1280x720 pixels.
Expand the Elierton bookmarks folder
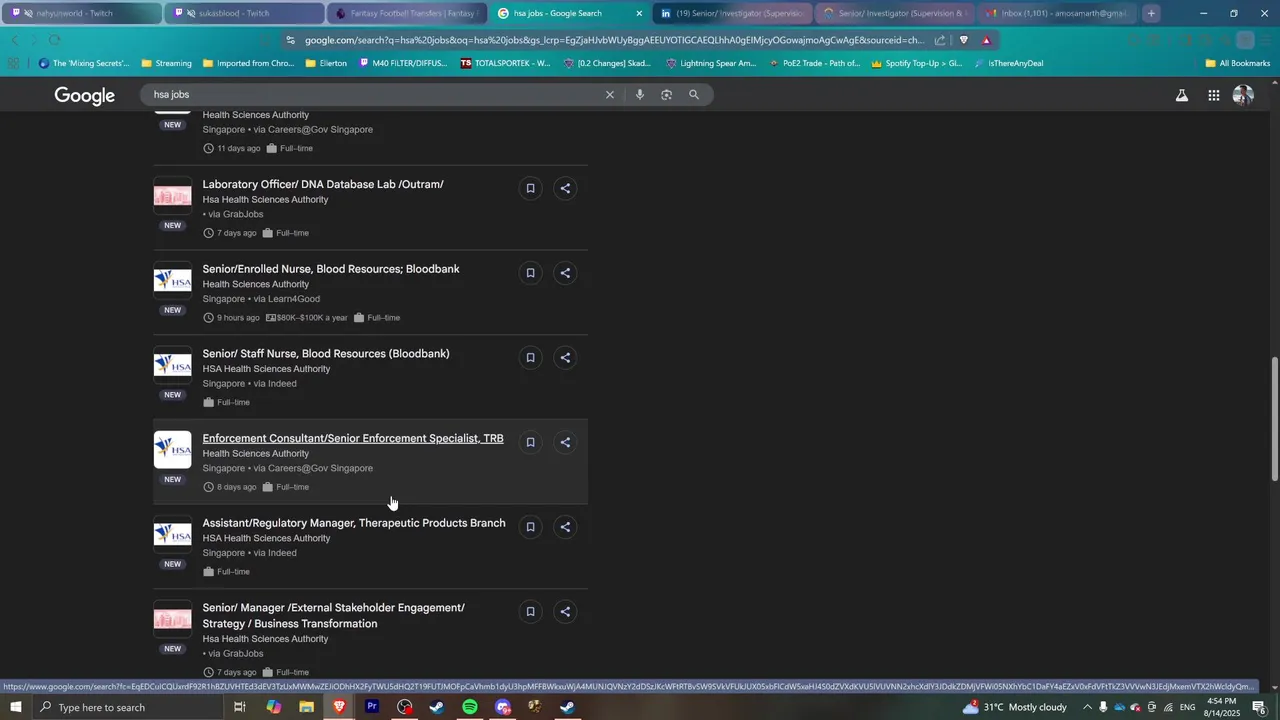325,63
